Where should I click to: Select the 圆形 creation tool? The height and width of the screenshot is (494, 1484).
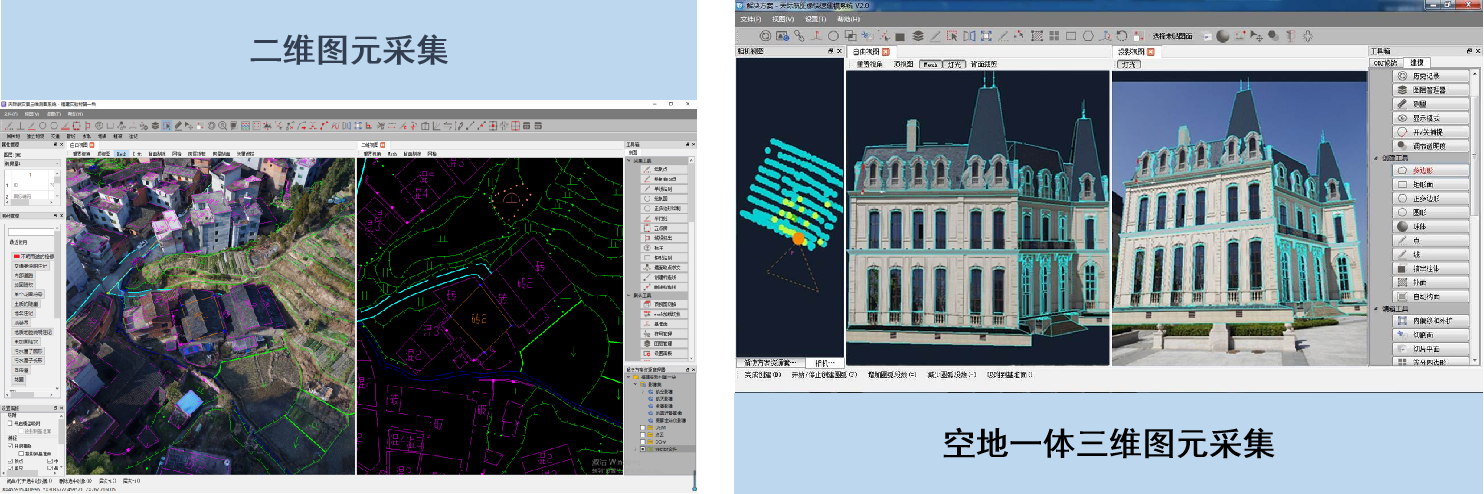point(1430,212)
